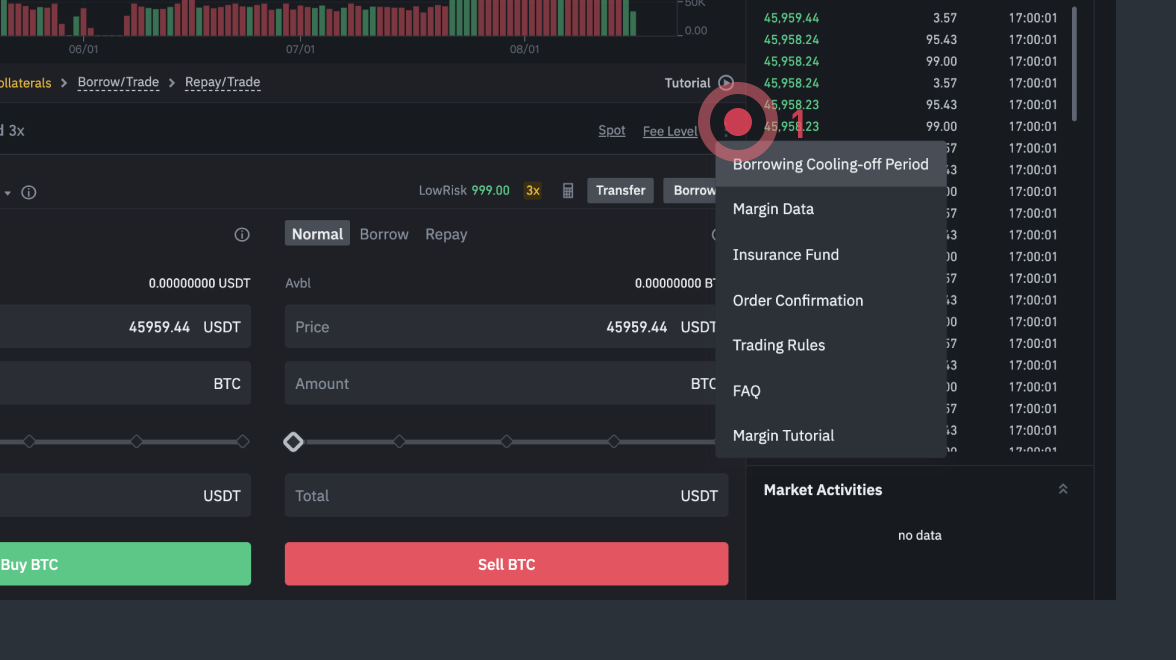Open Trading Rules from the menu

pyautogui.click(x=778, y=345)
